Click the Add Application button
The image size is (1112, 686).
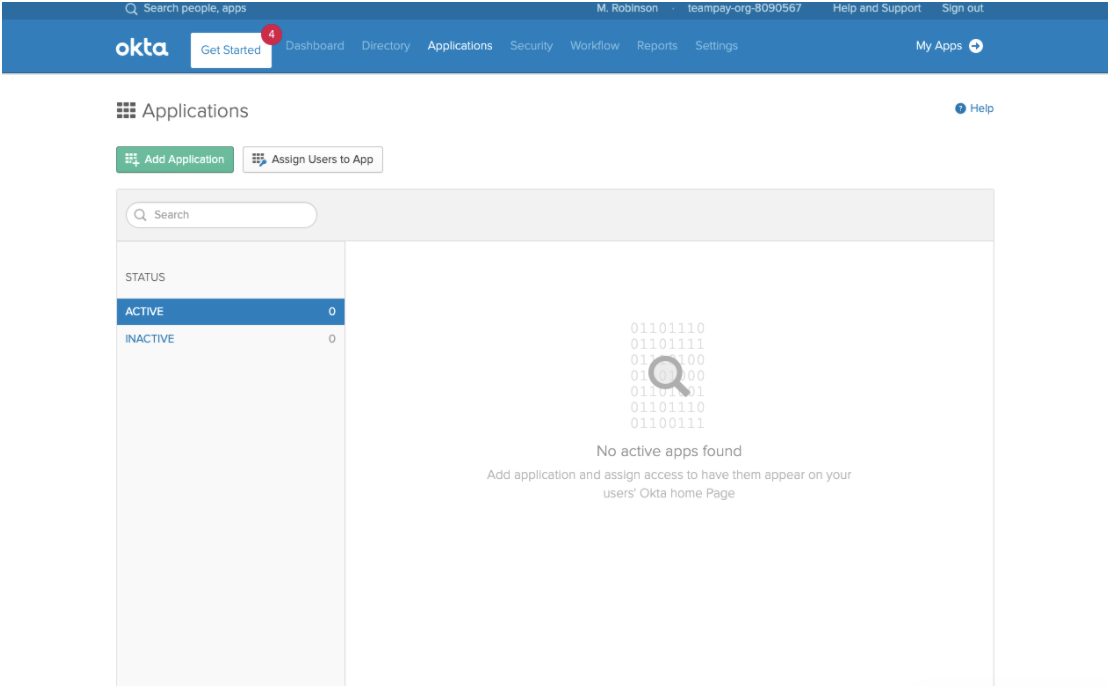pyautogui.click(x=175, y=160)
